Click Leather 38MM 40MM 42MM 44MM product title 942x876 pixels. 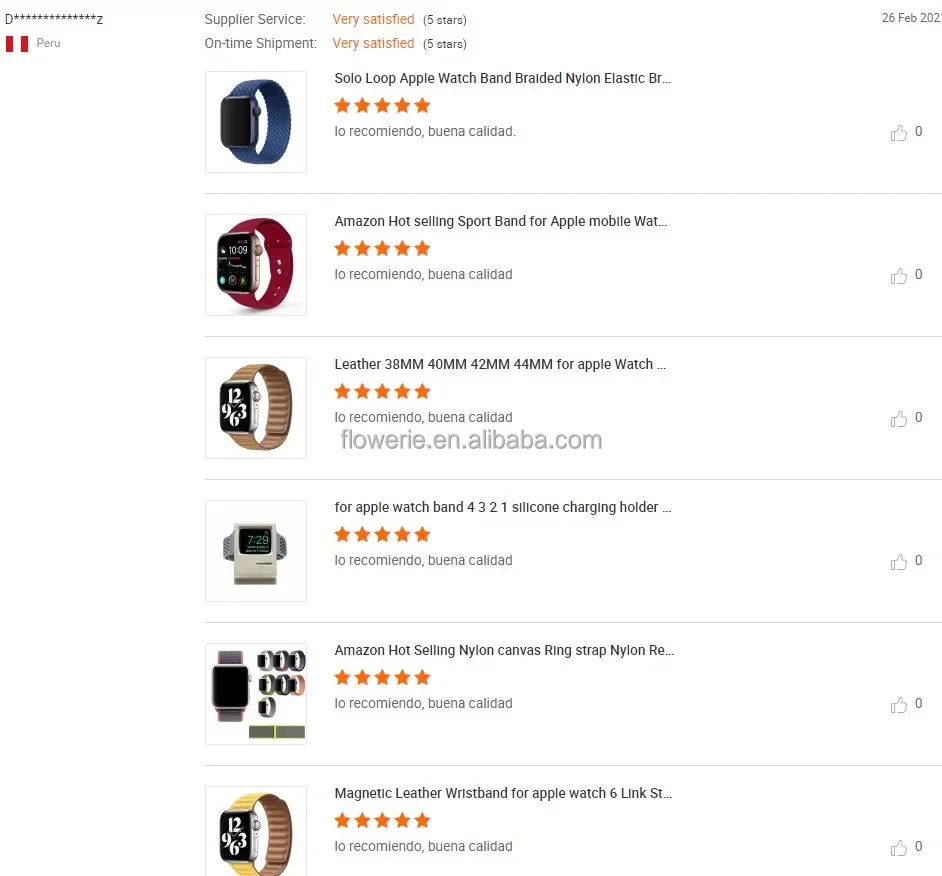point(500,364)
